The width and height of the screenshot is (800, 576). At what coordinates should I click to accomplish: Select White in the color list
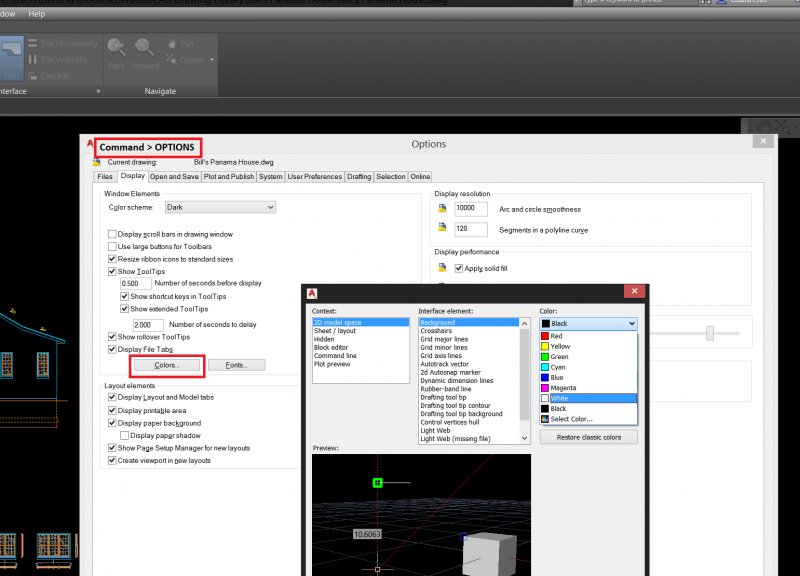(589, 398)
